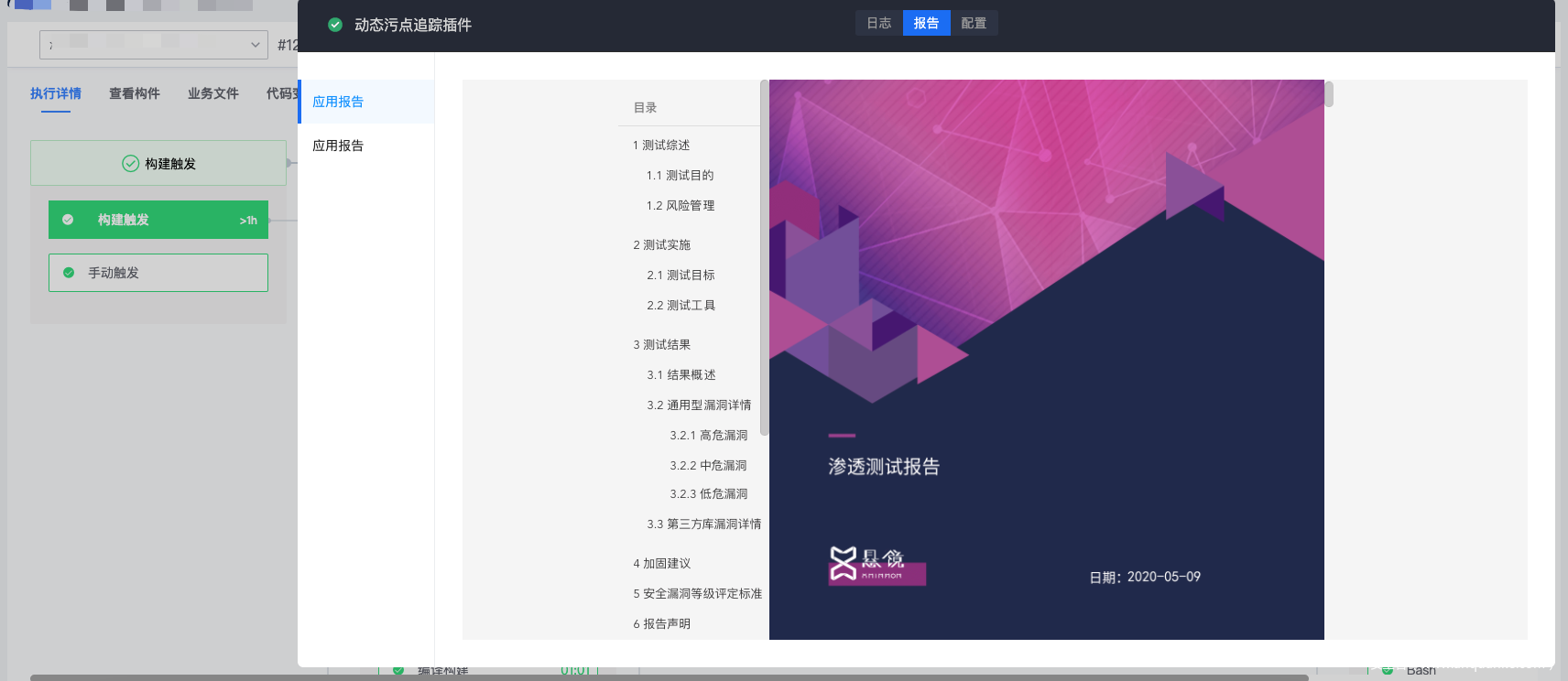Image resolution: width=1568 pixels, height=681 pixels.
Task: Switch to the 日志 tab
Action: (x=878, y=23)
